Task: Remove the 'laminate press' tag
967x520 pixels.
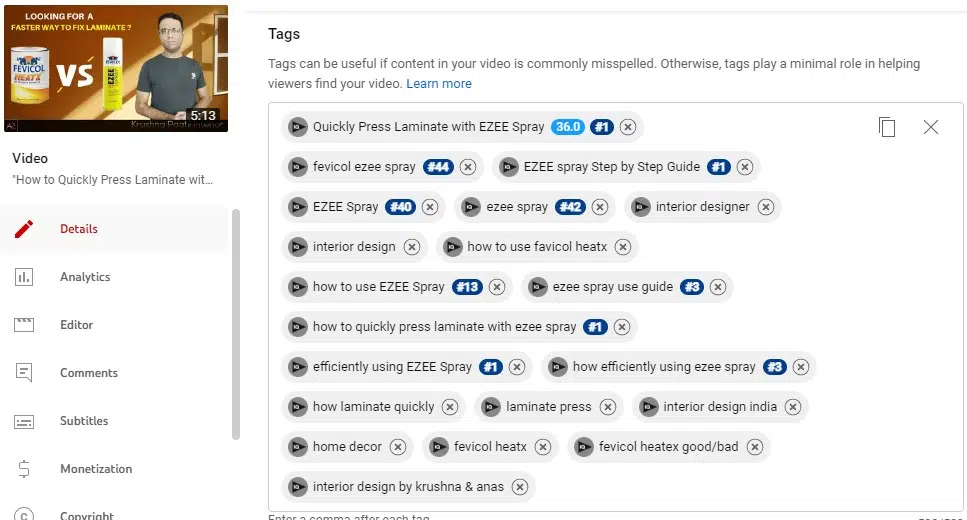Action: tap(608, 407)
